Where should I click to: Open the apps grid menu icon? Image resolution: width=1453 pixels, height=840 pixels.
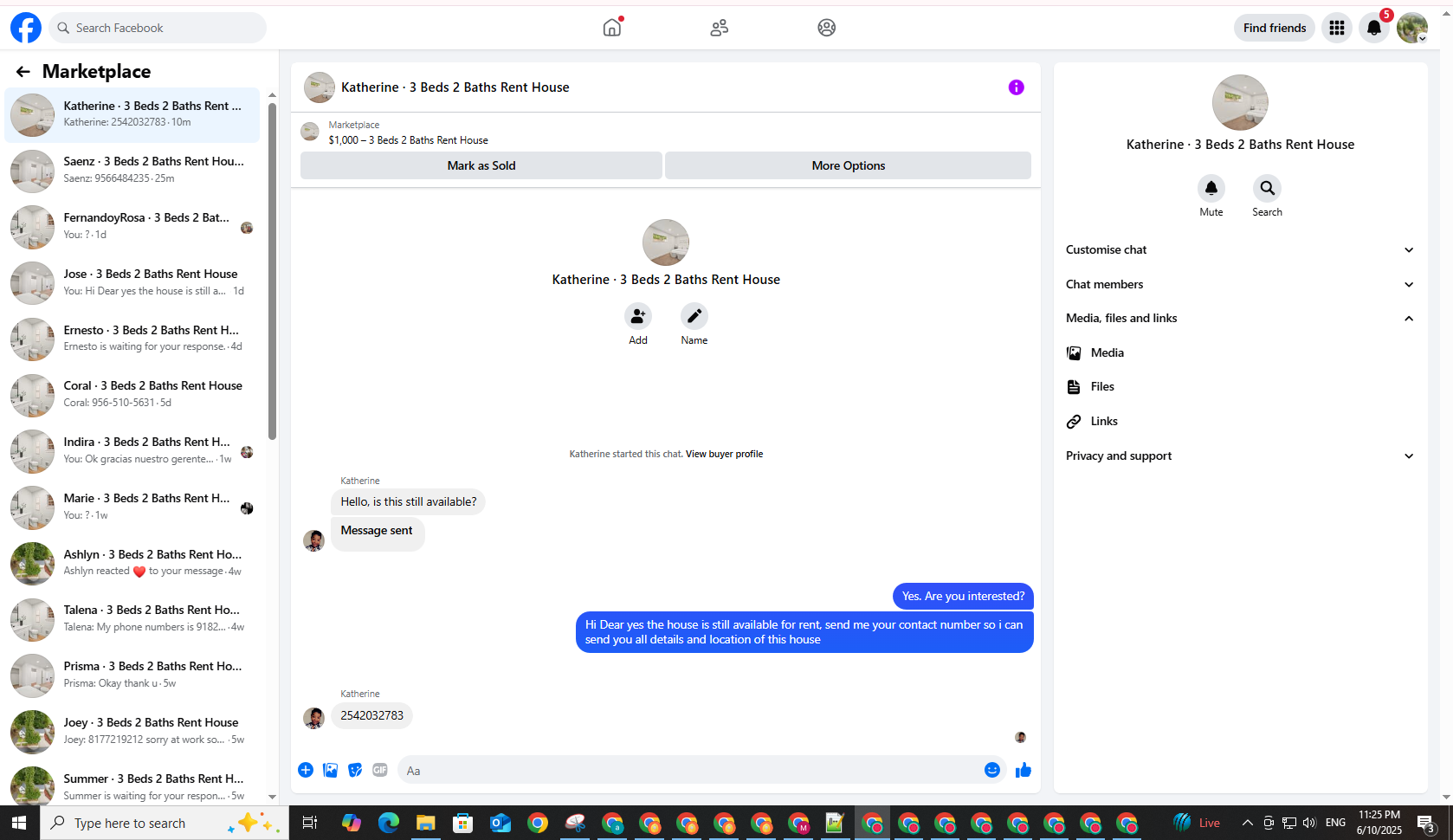coord(1337,28)
